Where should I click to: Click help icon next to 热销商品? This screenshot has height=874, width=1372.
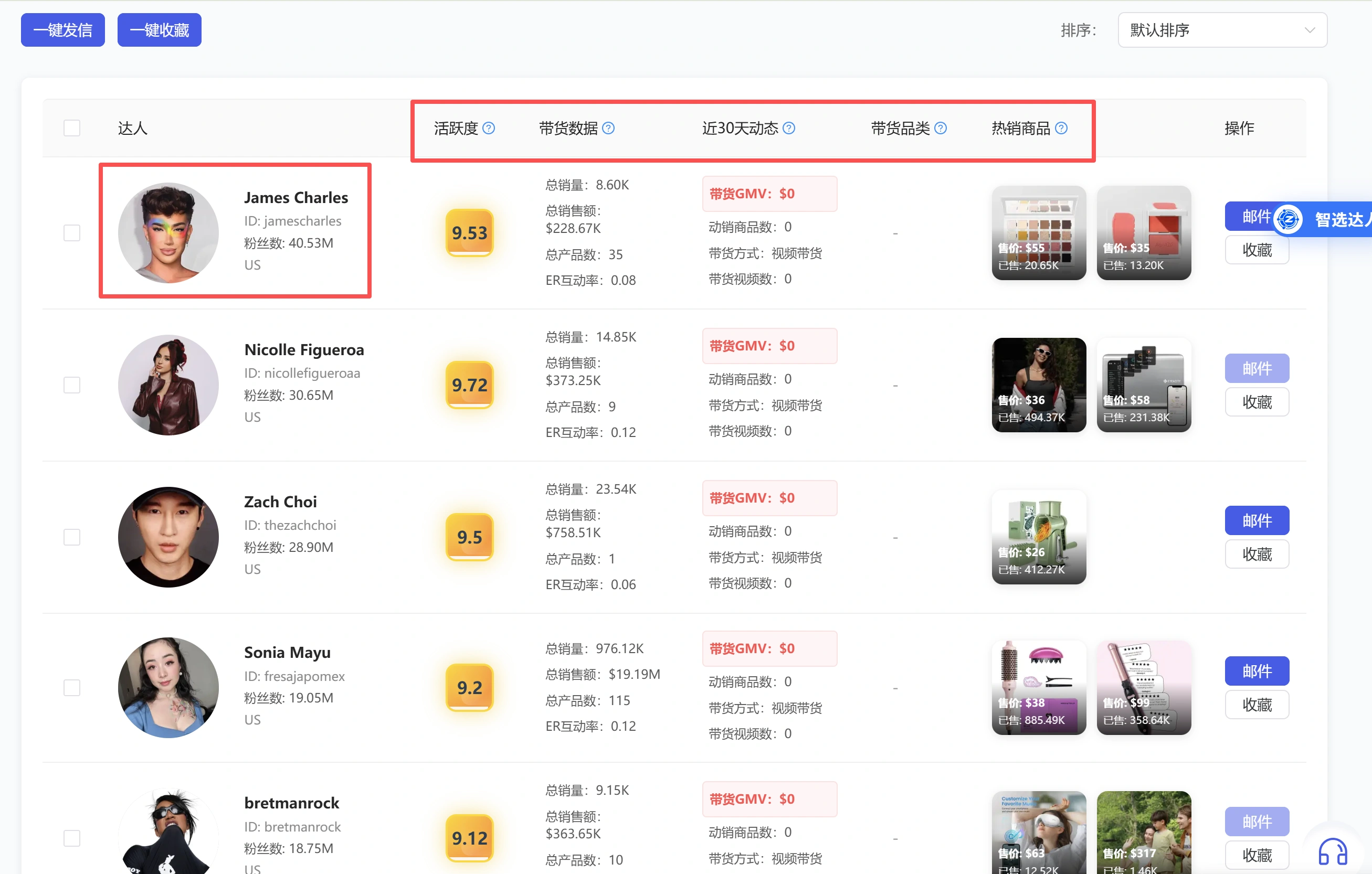coord(1061,128)
